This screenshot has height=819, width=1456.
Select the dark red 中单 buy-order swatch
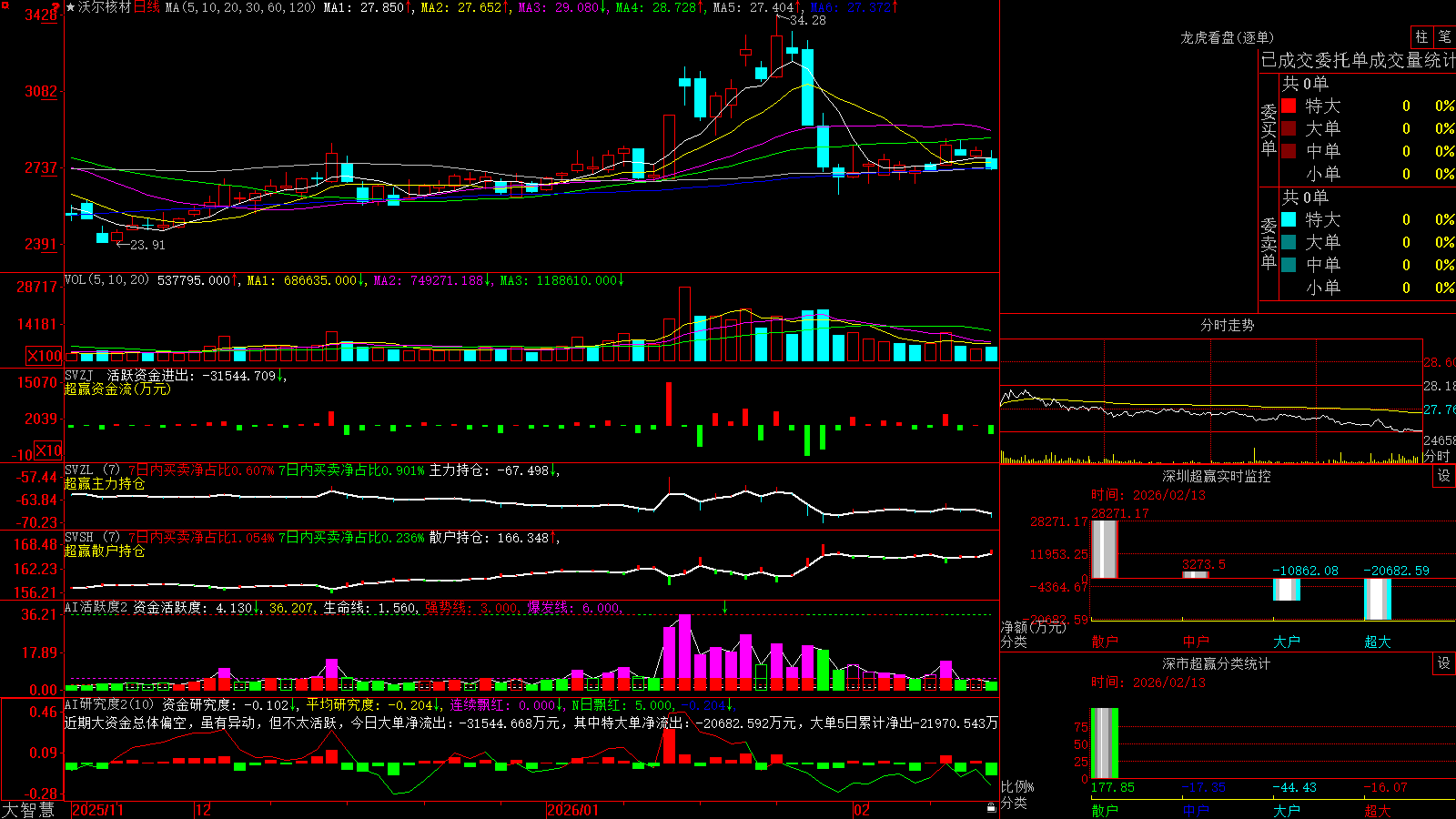[x=1289, y=151]
